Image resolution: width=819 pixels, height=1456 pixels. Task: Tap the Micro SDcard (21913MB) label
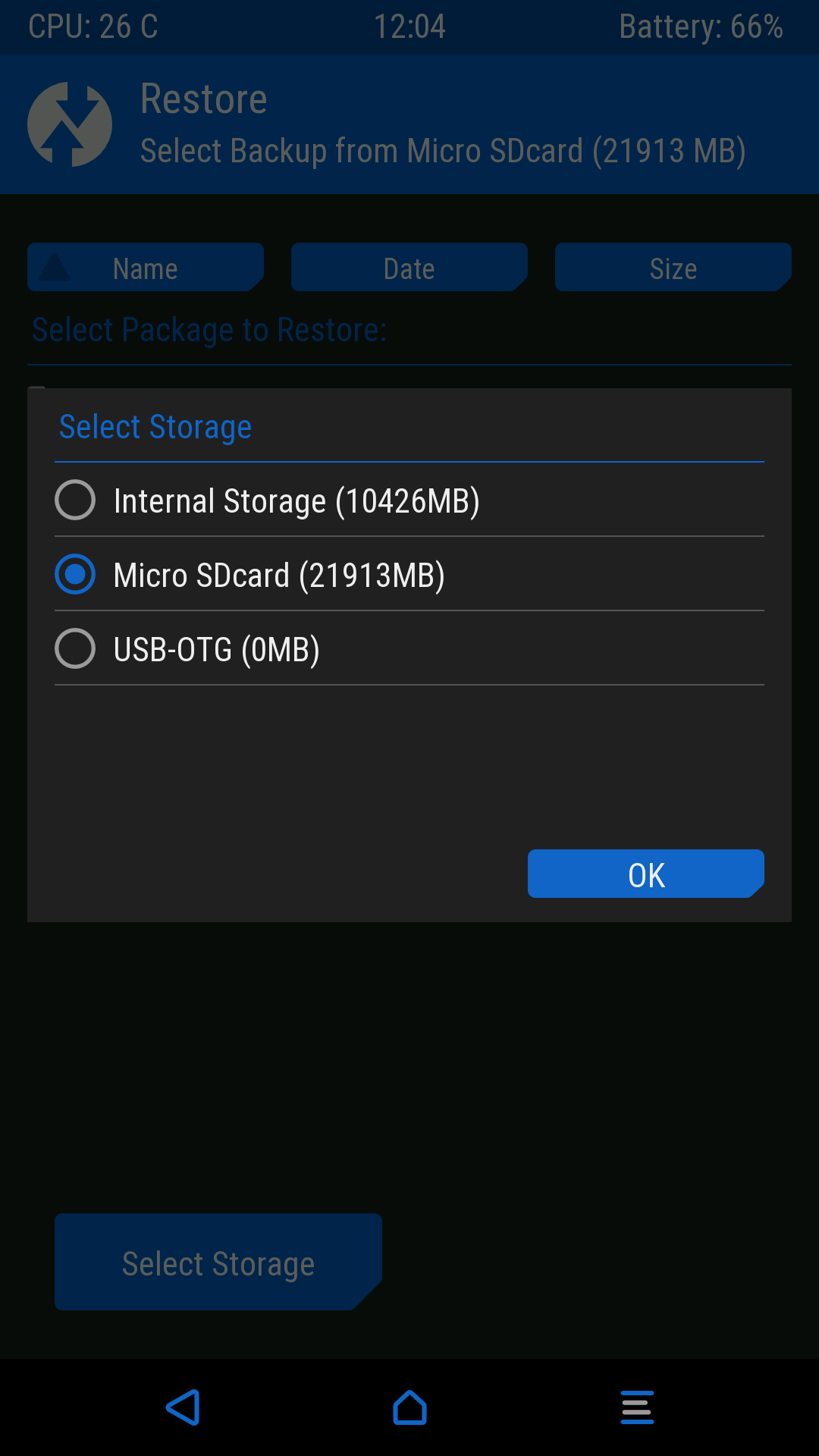[x=279, y=576]
